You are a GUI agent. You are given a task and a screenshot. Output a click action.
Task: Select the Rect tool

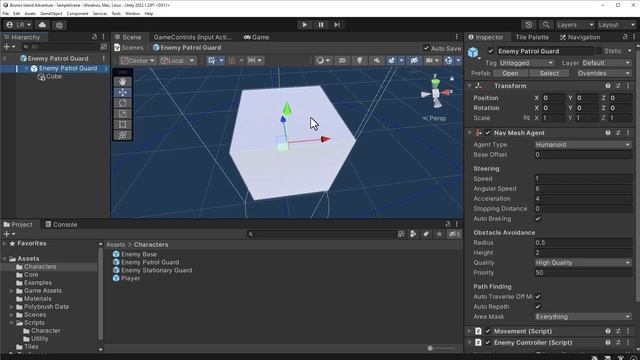point(122,124)
